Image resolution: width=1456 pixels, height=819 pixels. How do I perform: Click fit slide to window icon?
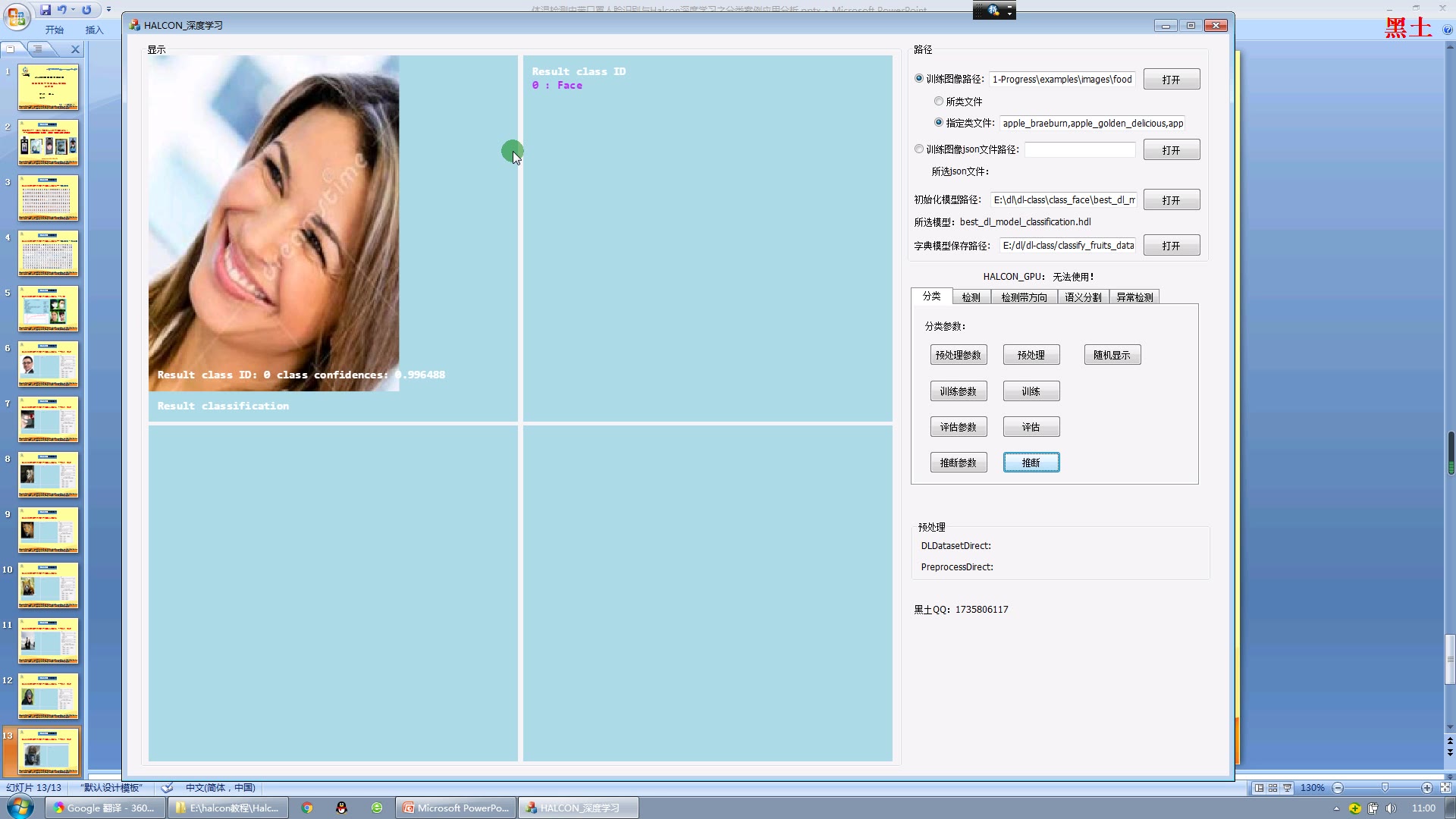(x=1445, y=788)
